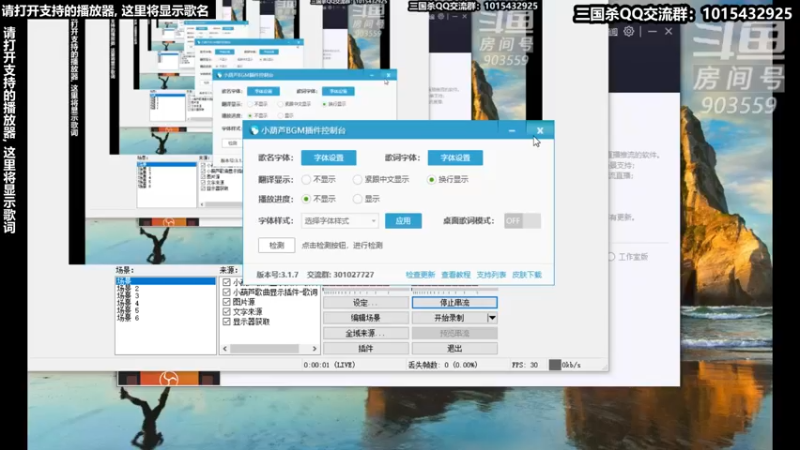Minimize the 小葫芦BGM插件控制台 dialog
The image size is (800, 450).
tap(512, 131)
